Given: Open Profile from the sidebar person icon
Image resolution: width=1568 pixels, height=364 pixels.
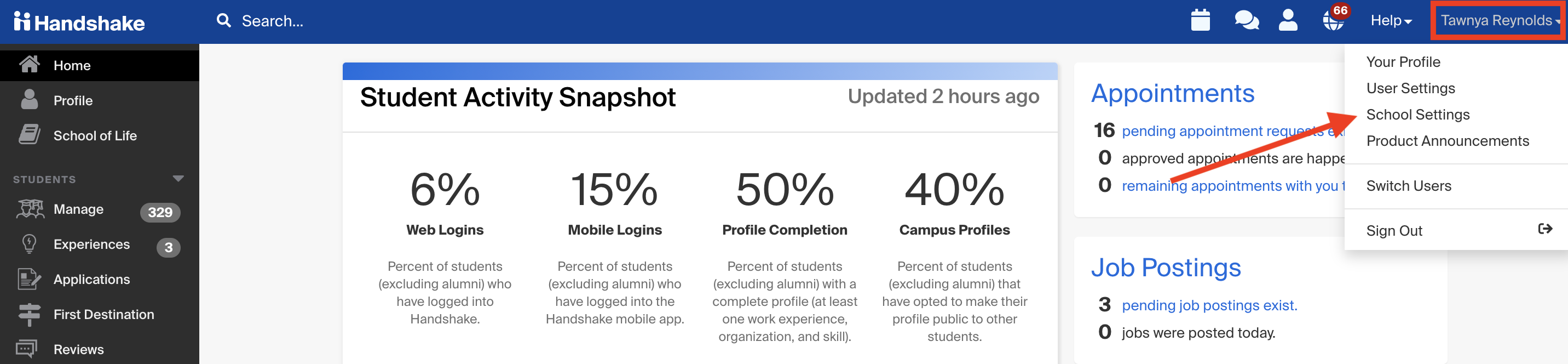Looking at the screenshot, I should [28, 100].
